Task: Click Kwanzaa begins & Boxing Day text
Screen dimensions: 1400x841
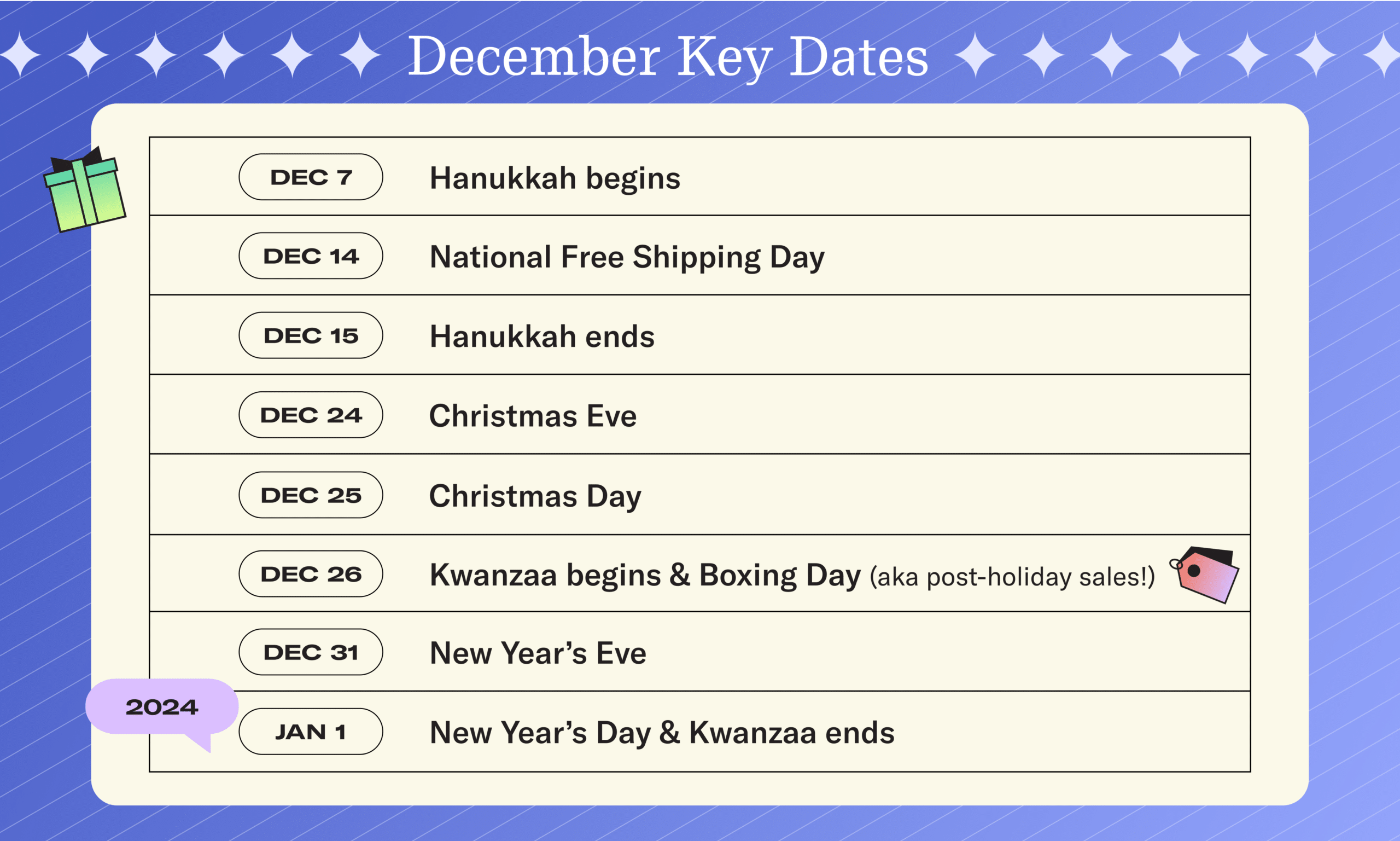Action: click(x=645, y=575)
